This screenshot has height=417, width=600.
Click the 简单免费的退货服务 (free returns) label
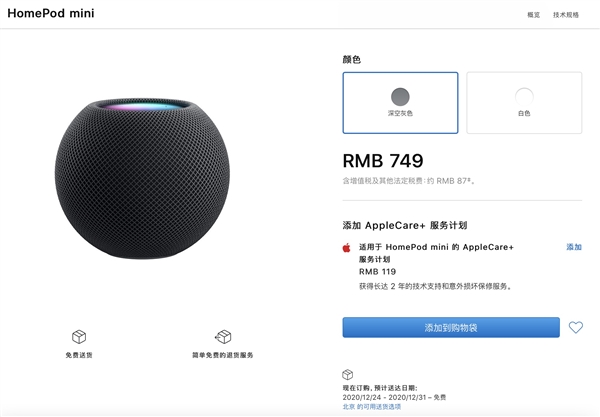point(223,355)
